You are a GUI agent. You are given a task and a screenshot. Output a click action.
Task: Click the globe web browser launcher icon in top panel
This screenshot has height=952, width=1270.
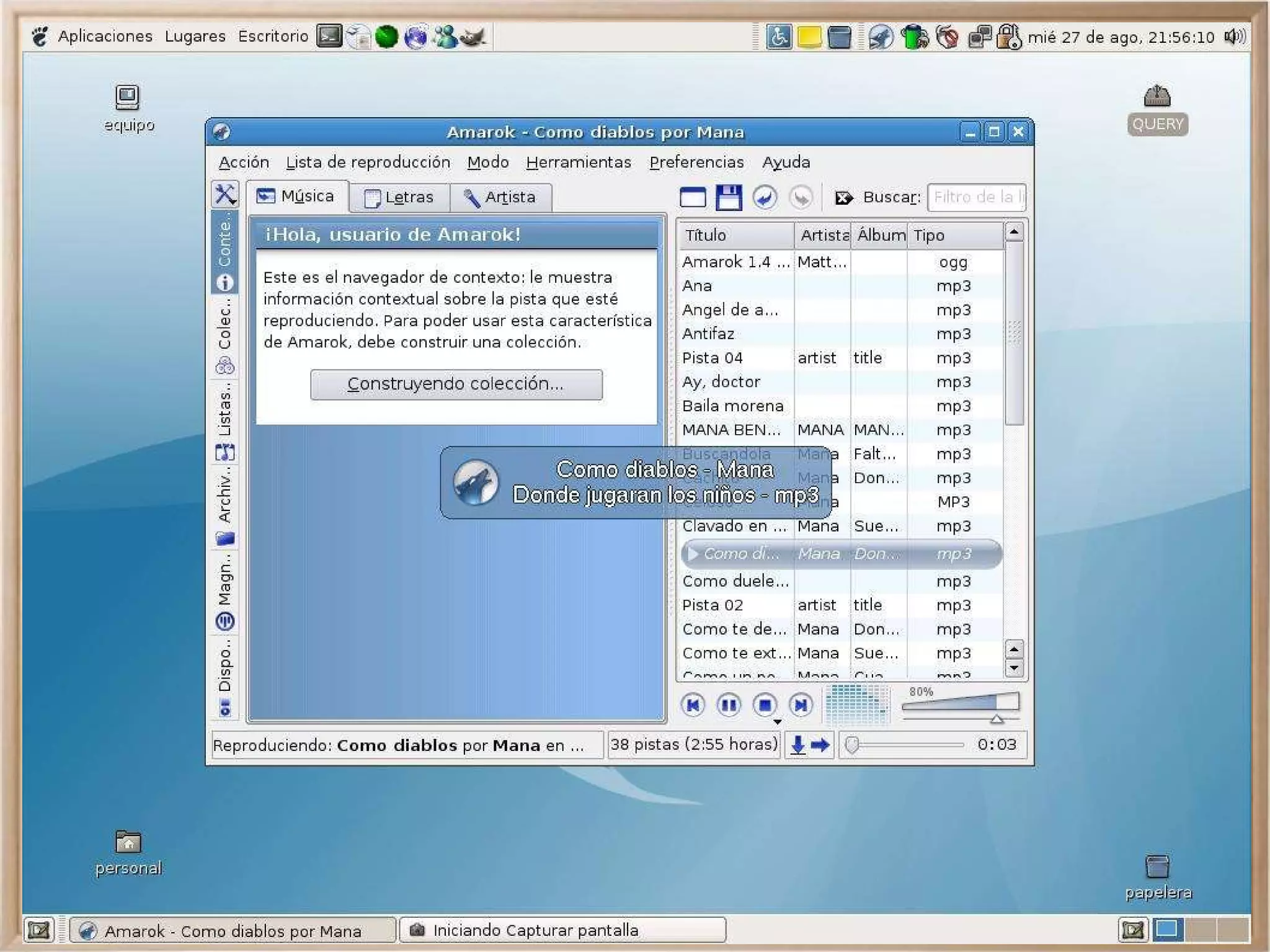click(415, 37)
